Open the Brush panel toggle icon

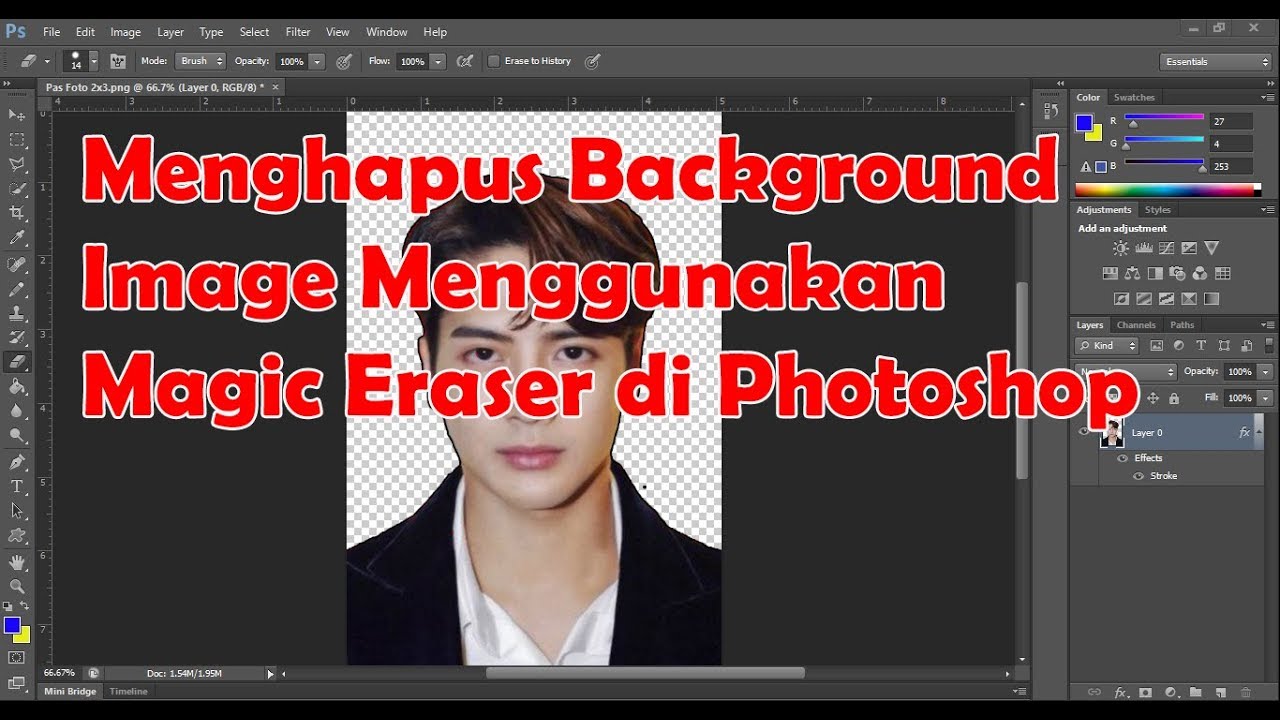[x=118, y=61]
